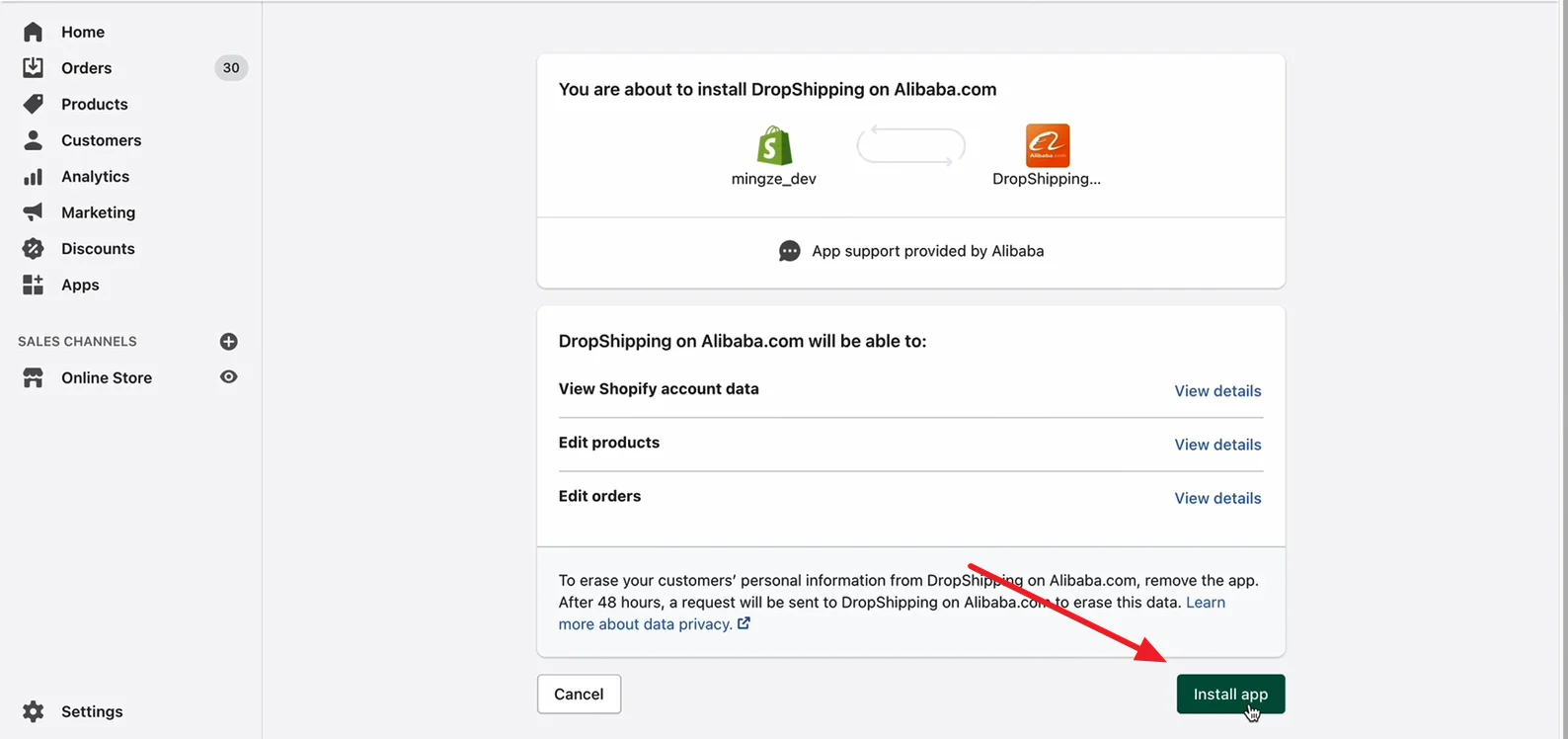Click the Analytics bar chart icon

[x=34, y=176]
